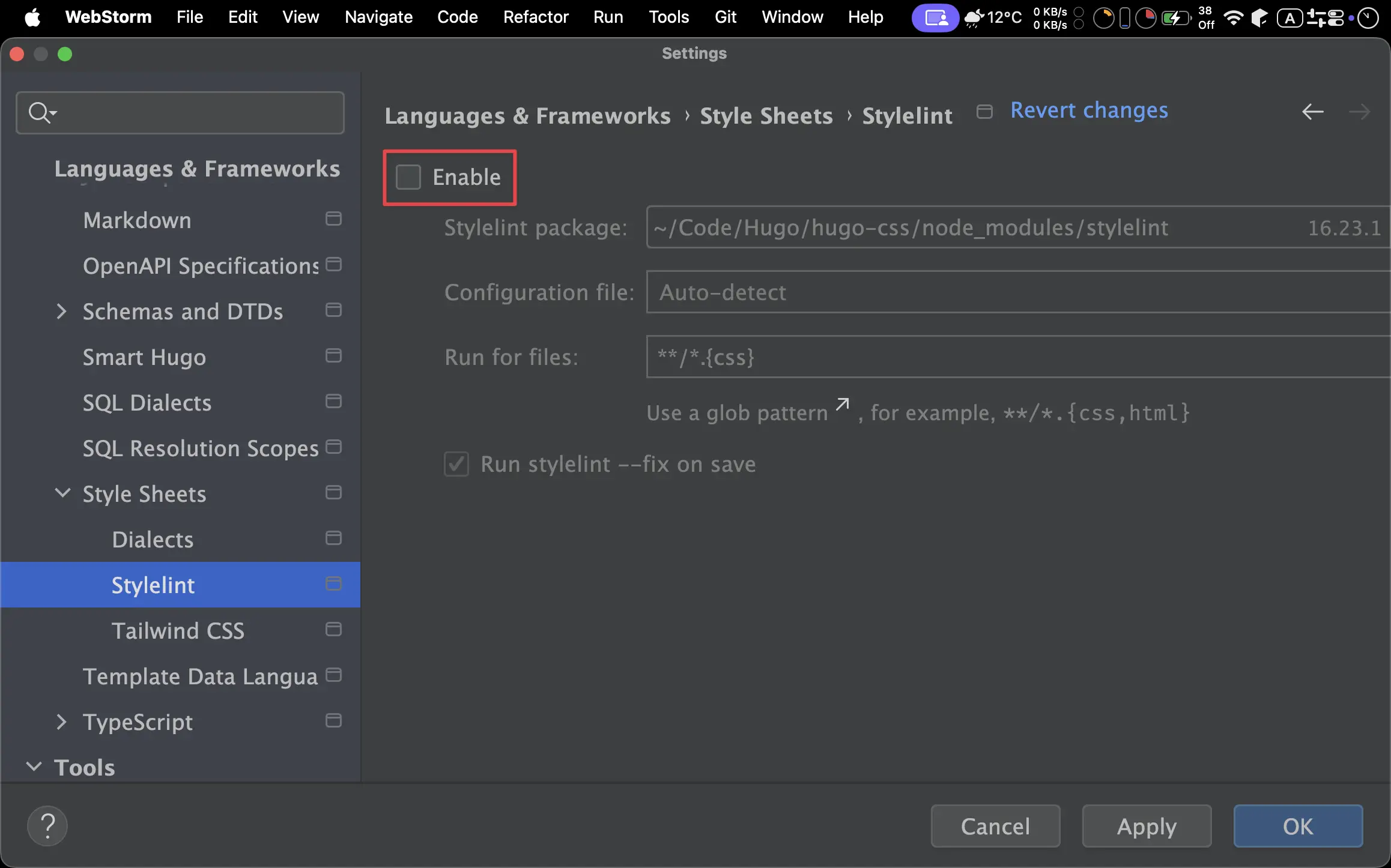This screenshot has height=868, width=1391.
Task: Click project-level icon beside Template Data Languages
Action: point(333,675)
